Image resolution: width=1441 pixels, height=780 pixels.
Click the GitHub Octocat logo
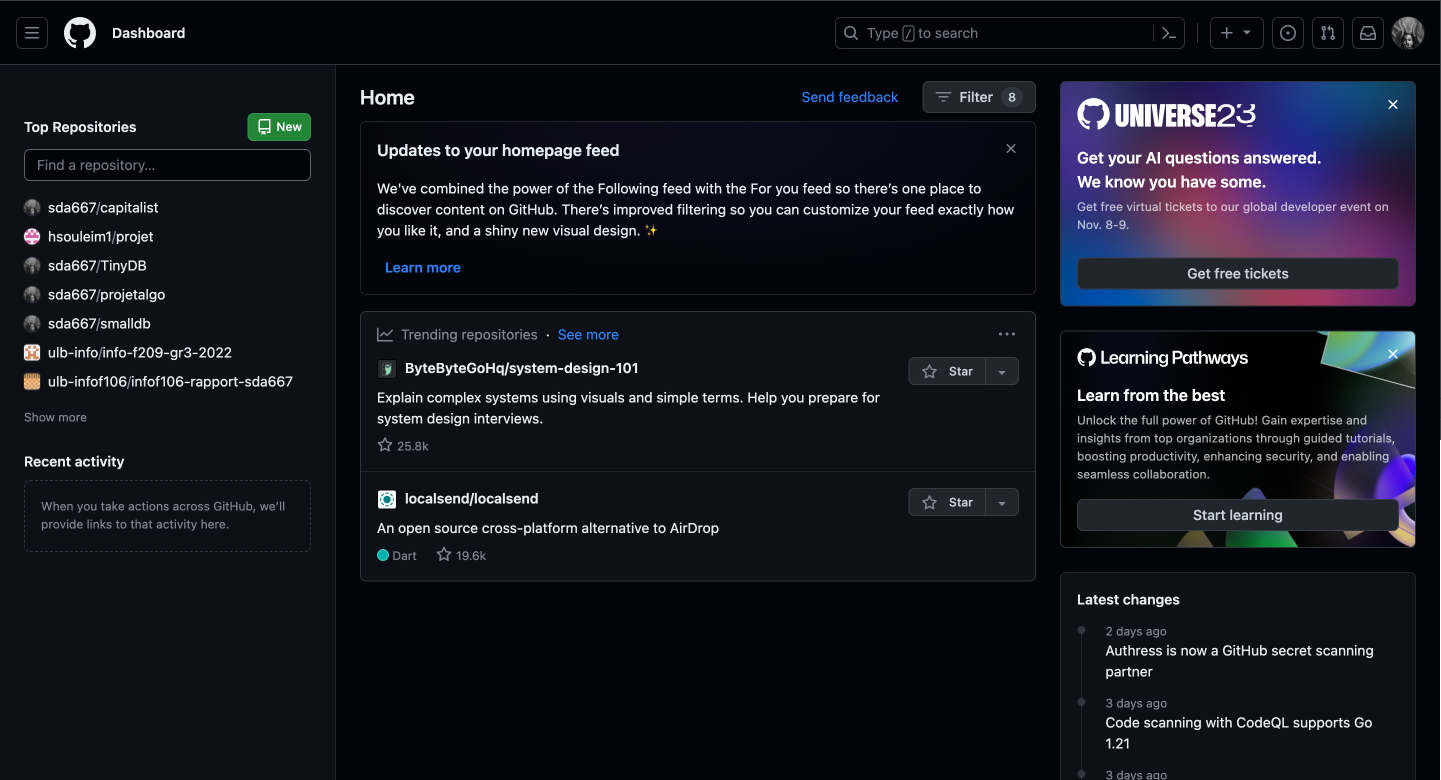click(x=80, y=33)
